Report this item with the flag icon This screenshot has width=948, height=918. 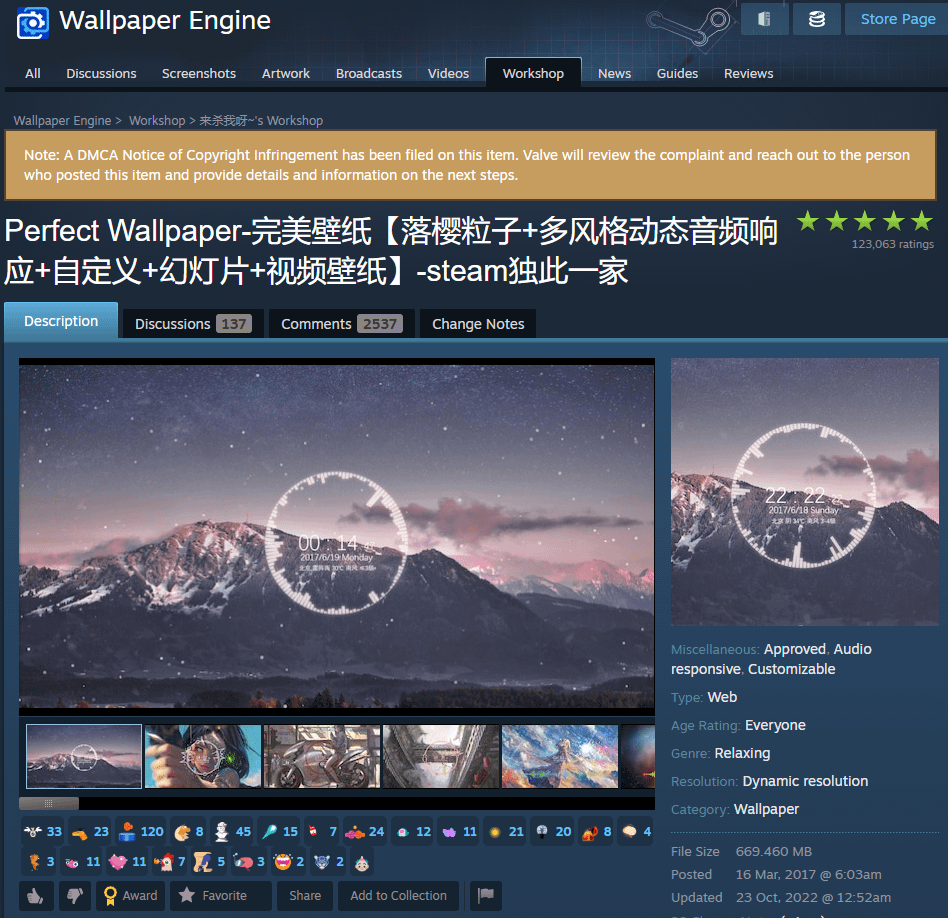[486, 896]
